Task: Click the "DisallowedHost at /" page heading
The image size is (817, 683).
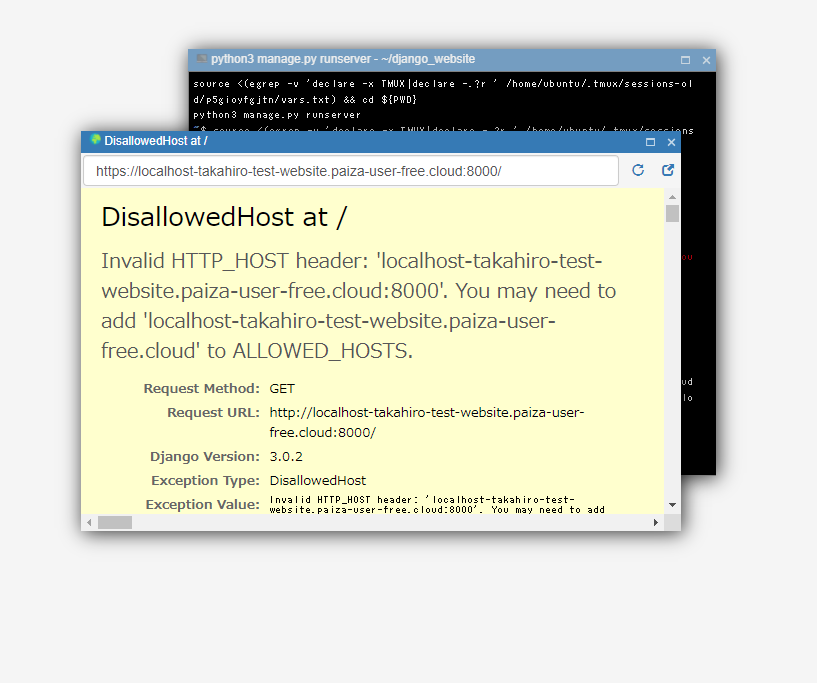Action: [224, 217]
